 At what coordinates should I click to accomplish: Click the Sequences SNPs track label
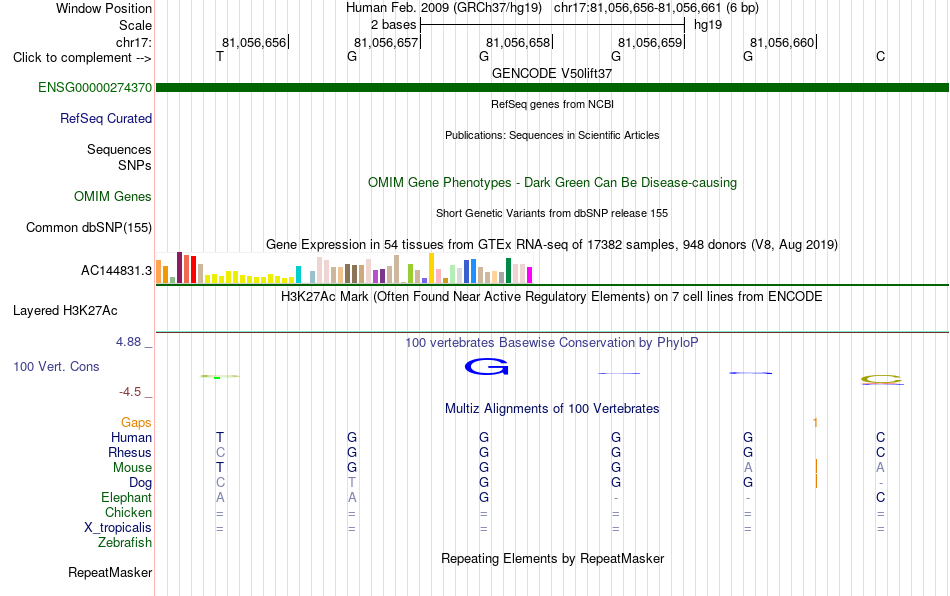pos(119,157)
